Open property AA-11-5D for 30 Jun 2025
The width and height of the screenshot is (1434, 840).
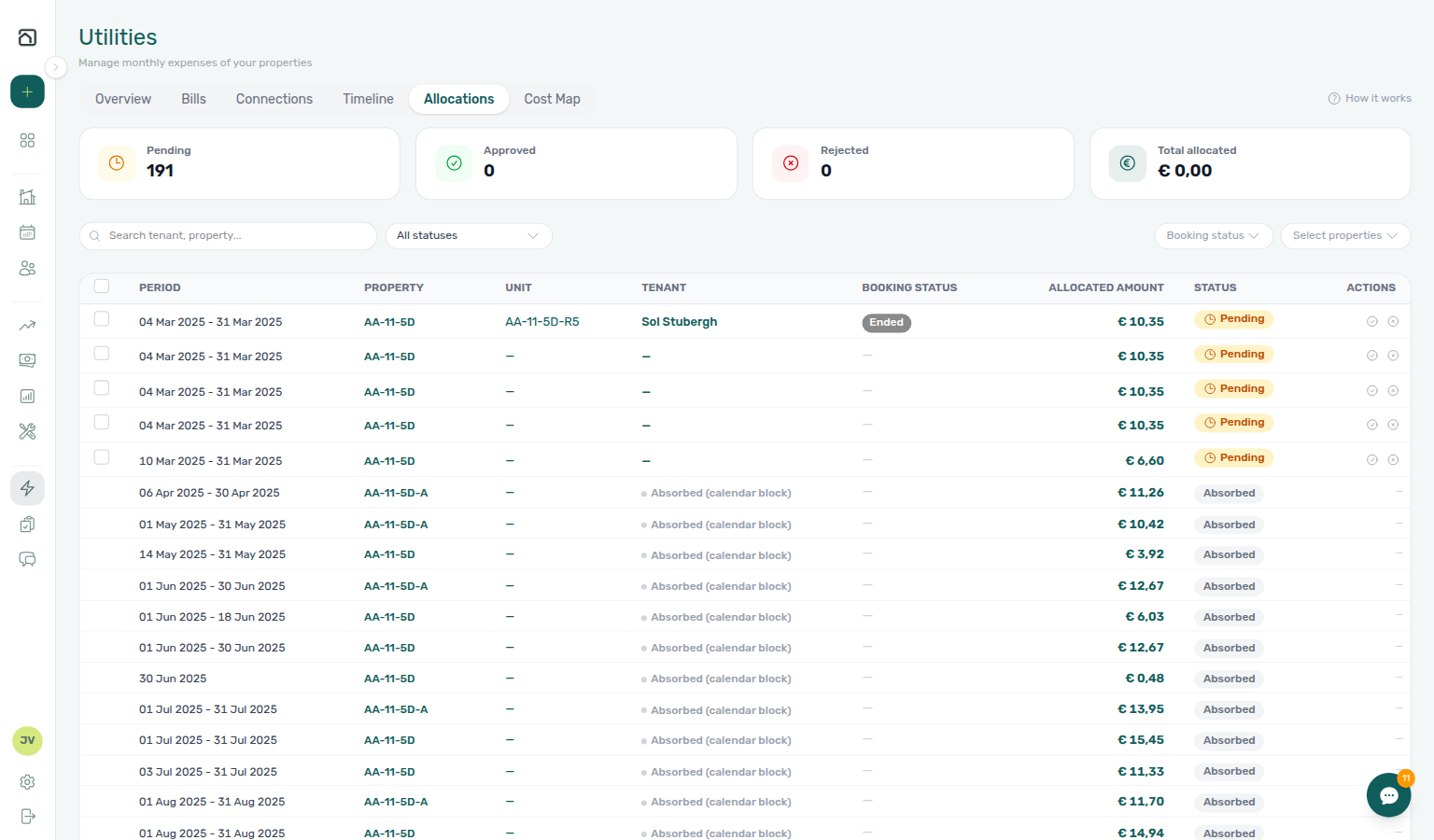tap(389, 679)
